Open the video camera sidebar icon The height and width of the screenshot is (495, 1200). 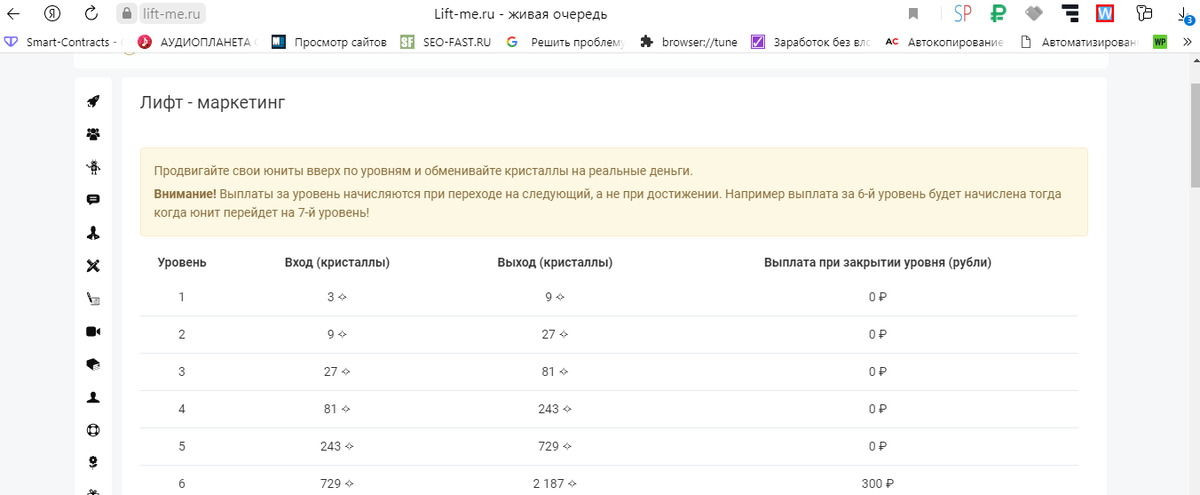click(x=93, y=331)
